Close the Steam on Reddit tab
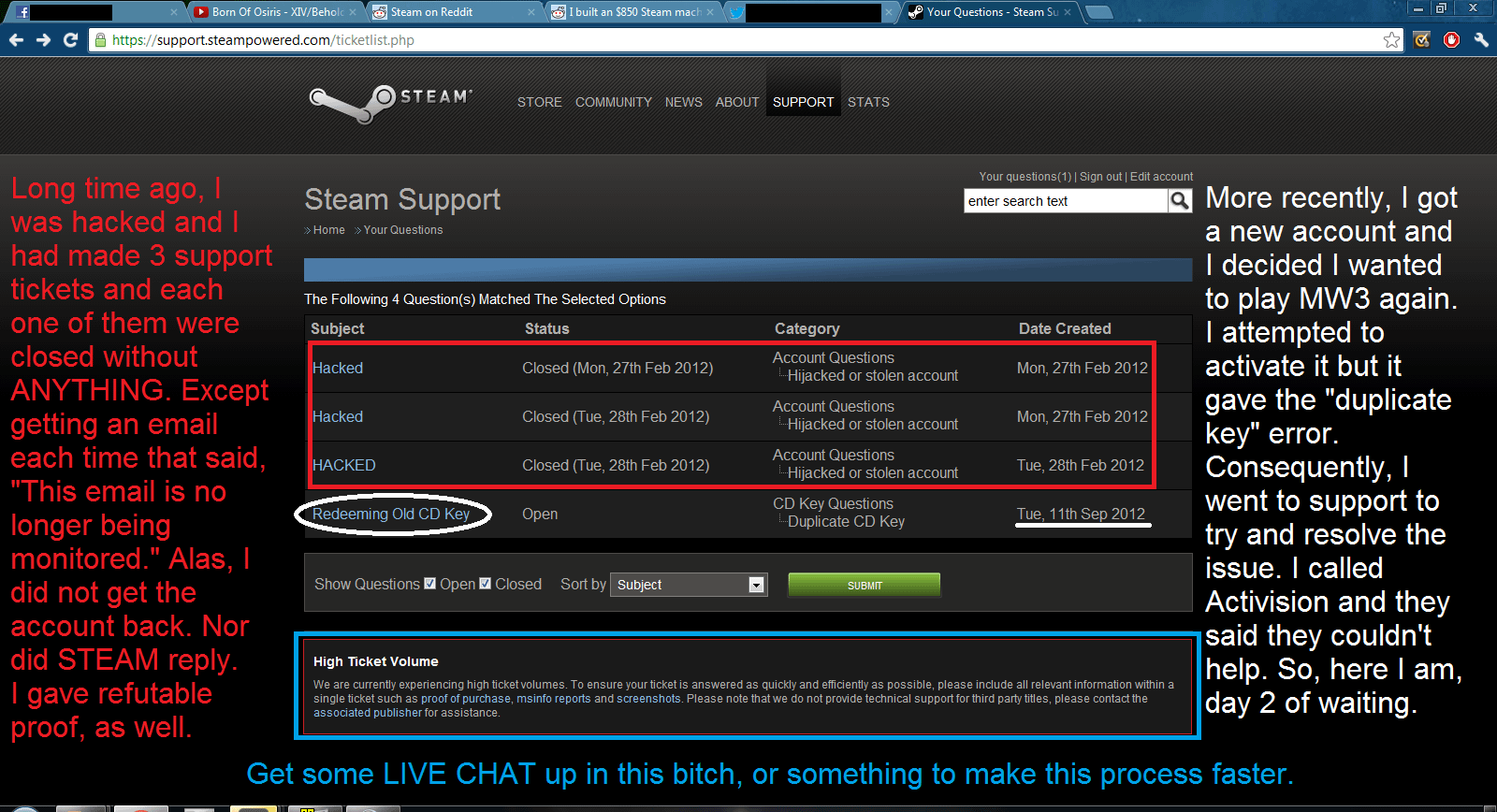This screenshot has width=1497, height=812. coord(531,12)
